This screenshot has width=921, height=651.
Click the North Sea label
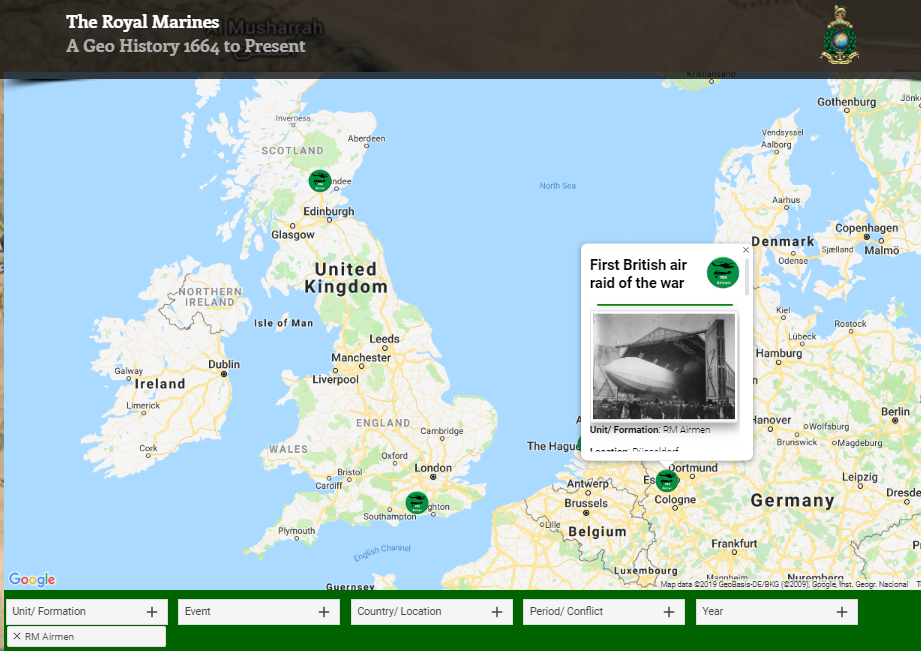pyautogui.click(x=557, y=186)
